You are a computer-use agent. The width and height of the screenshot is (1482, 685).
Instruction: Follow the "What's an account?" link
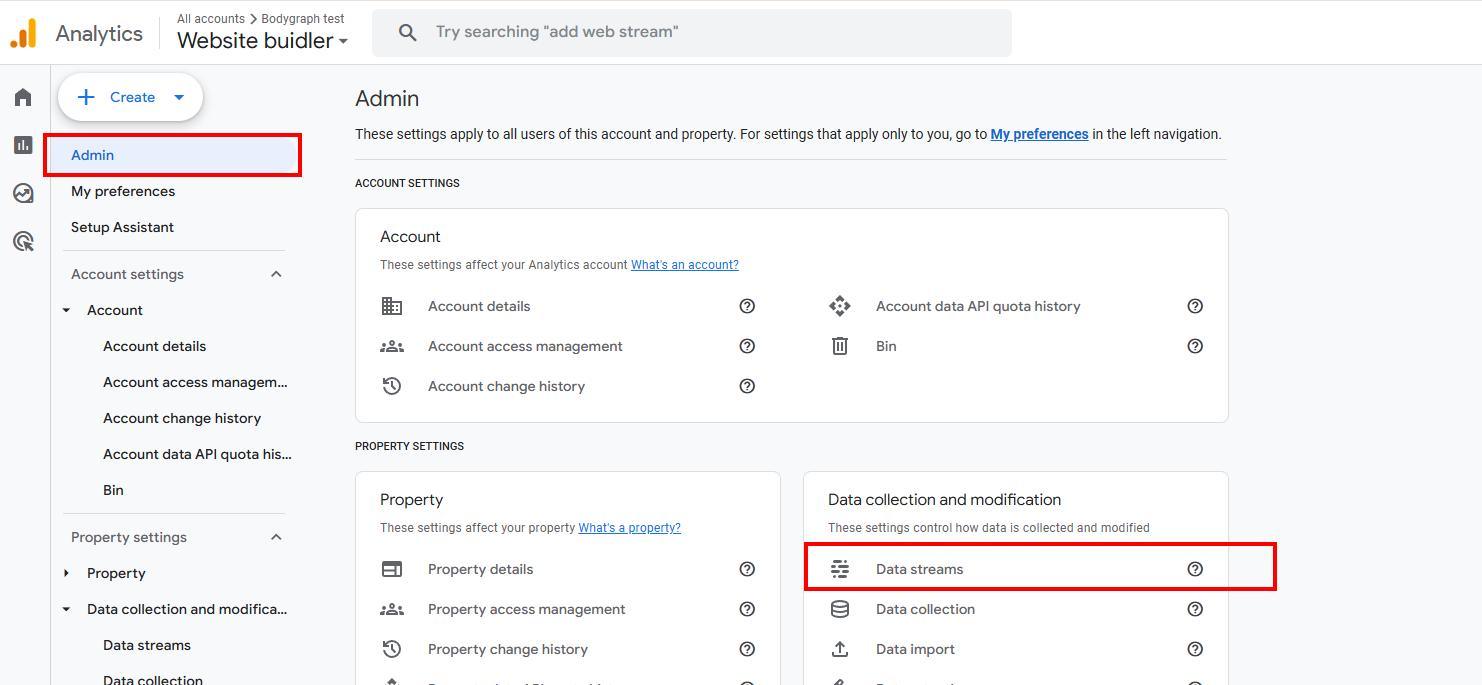684,265
